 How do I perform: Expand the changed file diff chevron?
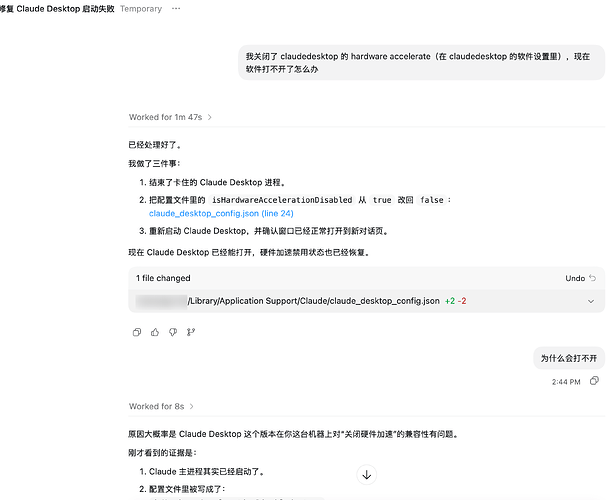pos(591,301)
